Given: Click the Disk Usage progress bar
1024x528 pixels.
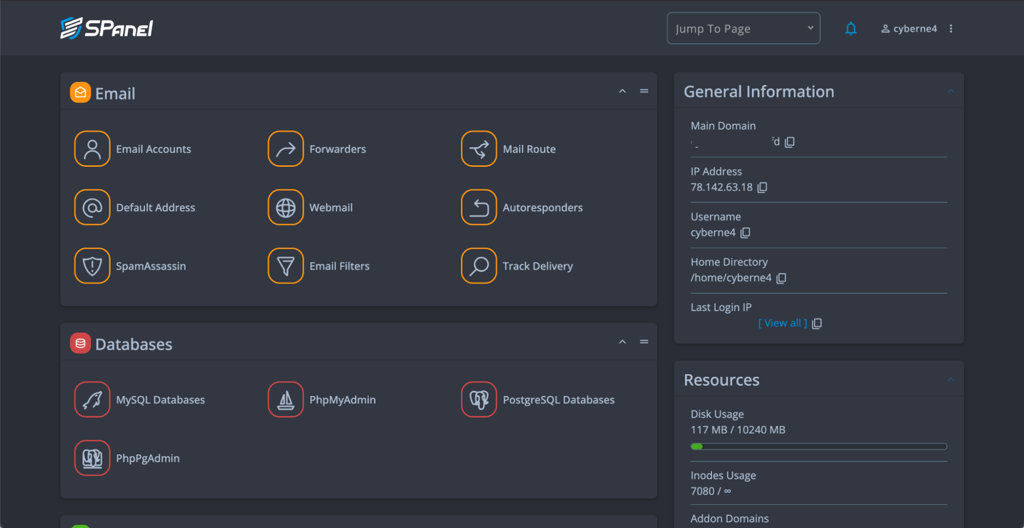Looking at the screenshot, I should coord(819,446).
